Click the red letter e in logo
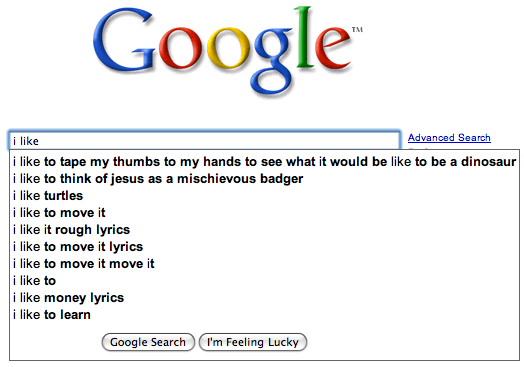Screen dimensions: 524x367 click(333, 47)
